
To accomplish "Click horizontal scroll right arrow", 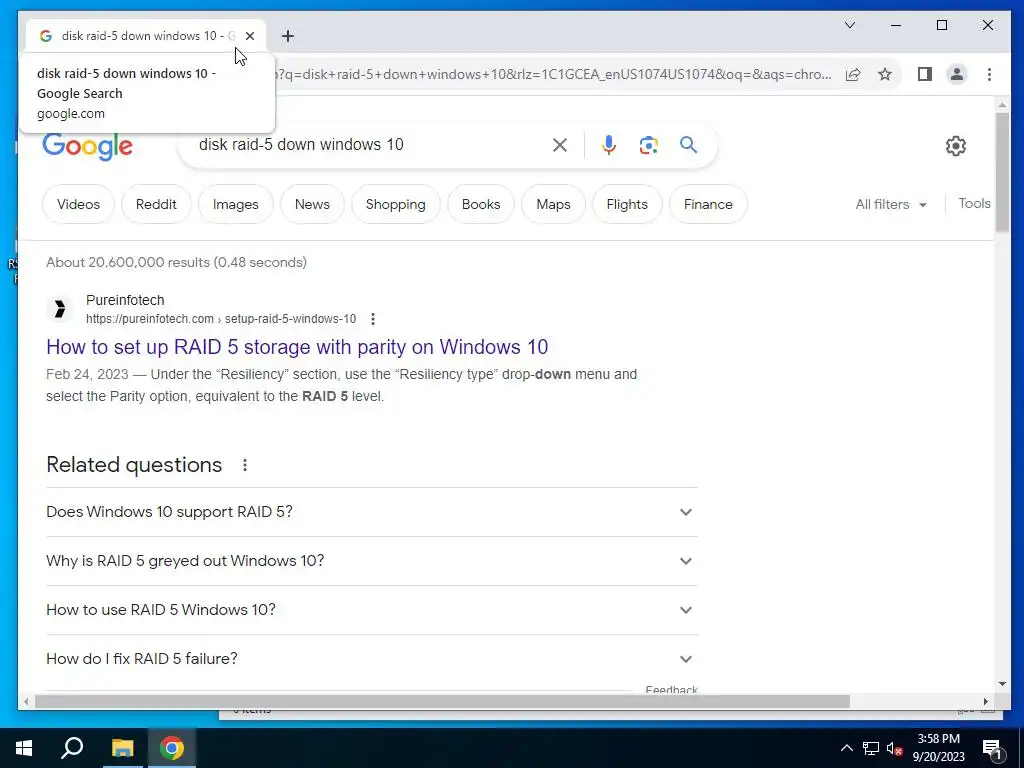I will [x=986, y=702].
